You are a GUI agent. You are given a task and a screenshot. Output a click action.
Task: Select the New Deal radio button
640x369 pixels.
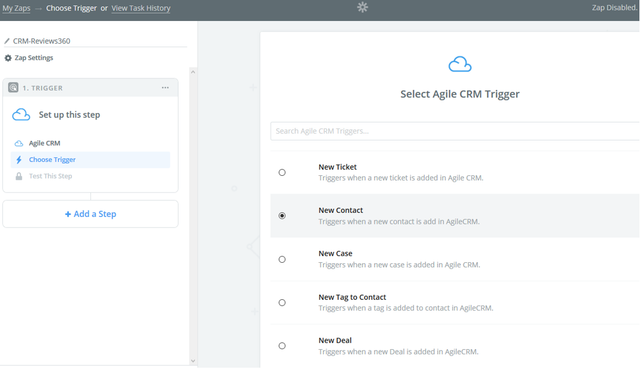tap(282, 346)
